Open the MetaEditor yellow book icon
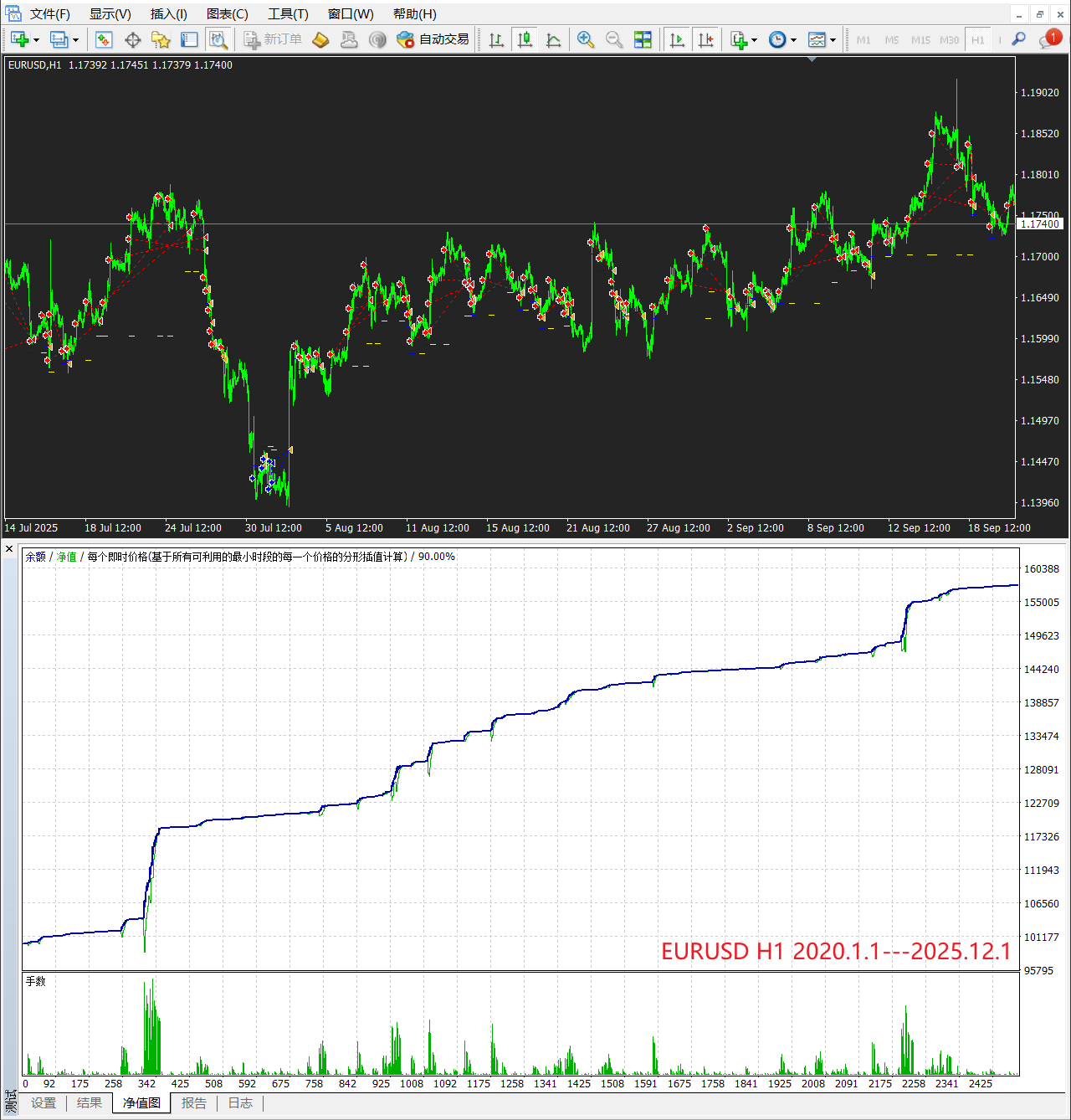The width and height of the screenshot is (1071, 1120). coord(320,39)
